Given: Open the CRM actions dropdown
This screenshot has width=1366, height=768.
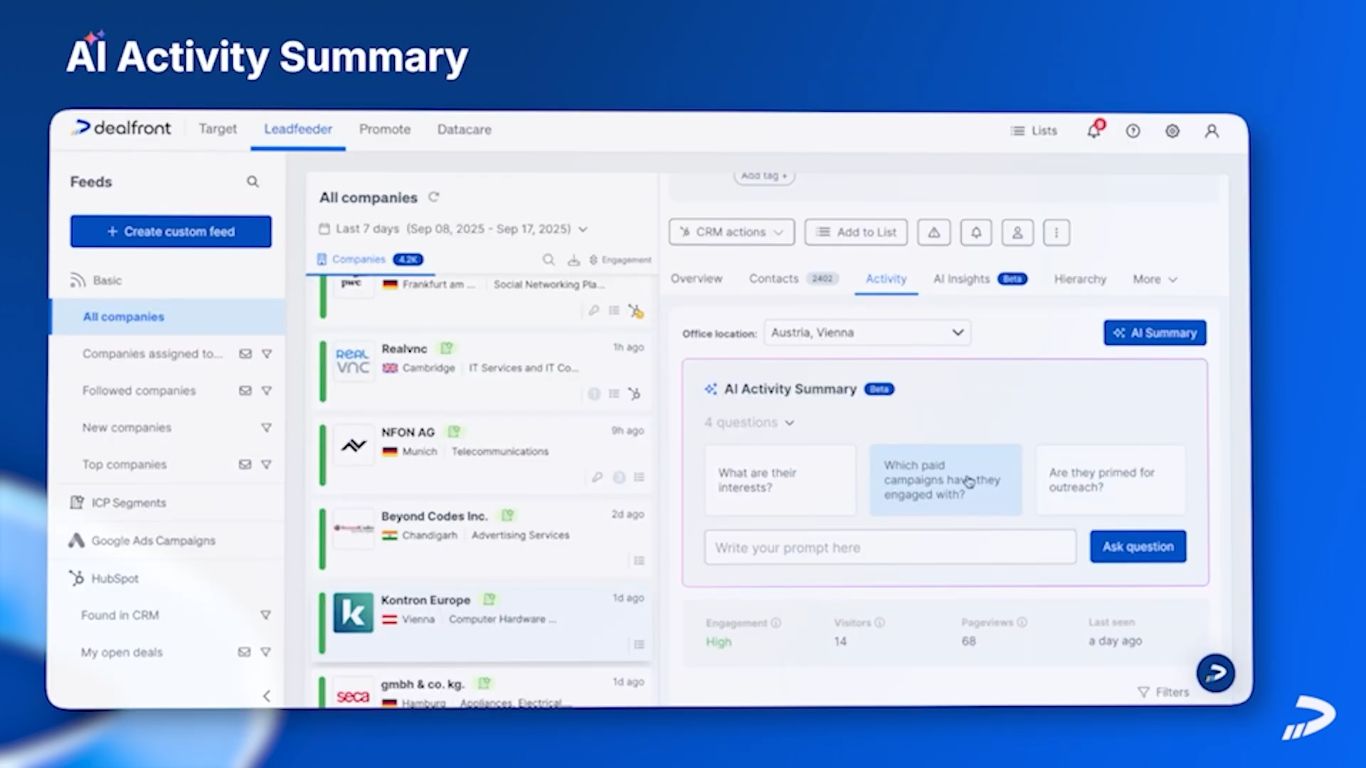Looking at the screenshot, I should (732, 232).
